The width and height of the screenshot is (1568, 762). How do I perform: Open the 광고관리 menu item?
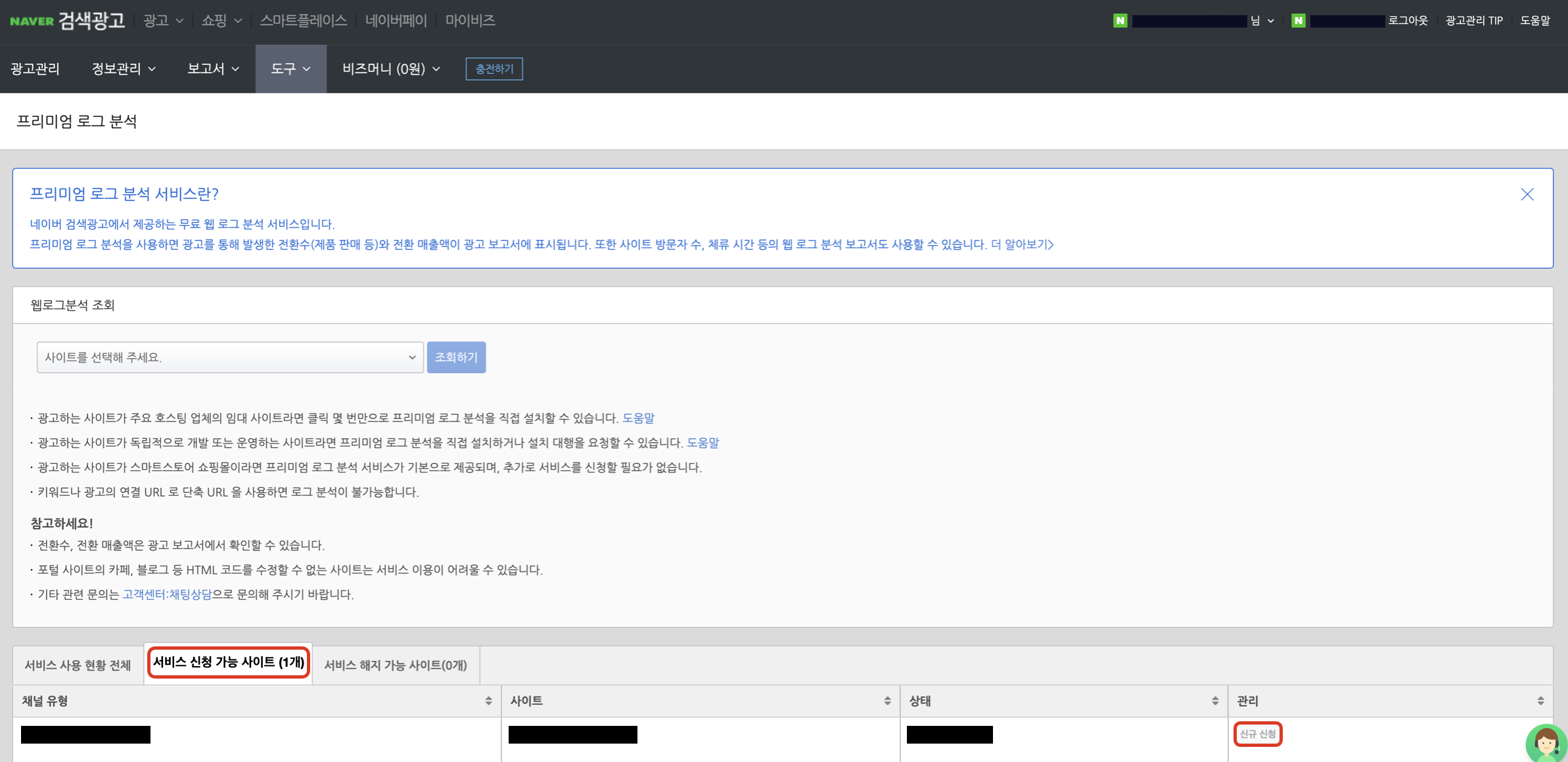tap(35, 68)
